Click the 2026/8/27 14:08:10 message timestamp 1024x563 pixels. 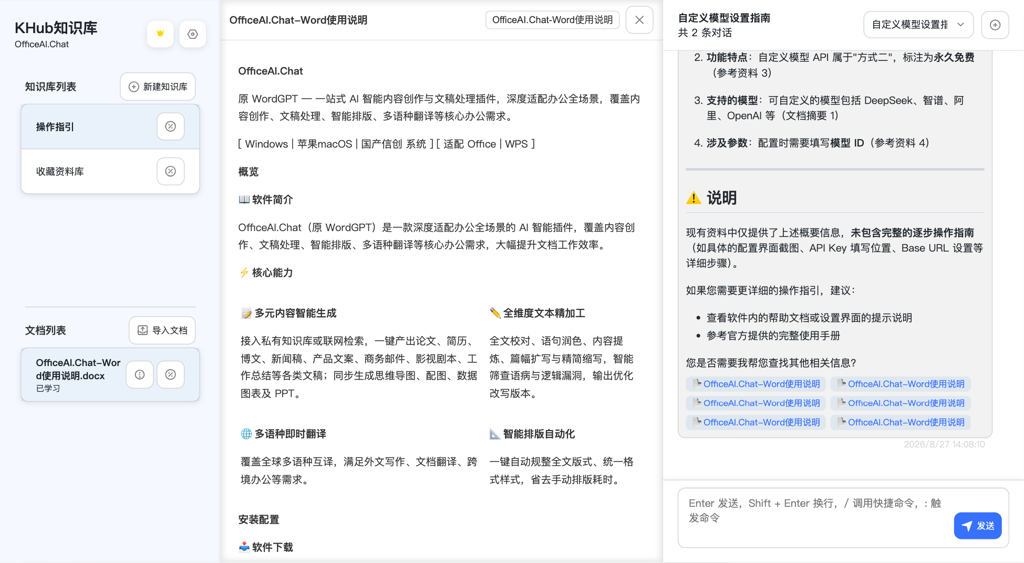point(944,445)
